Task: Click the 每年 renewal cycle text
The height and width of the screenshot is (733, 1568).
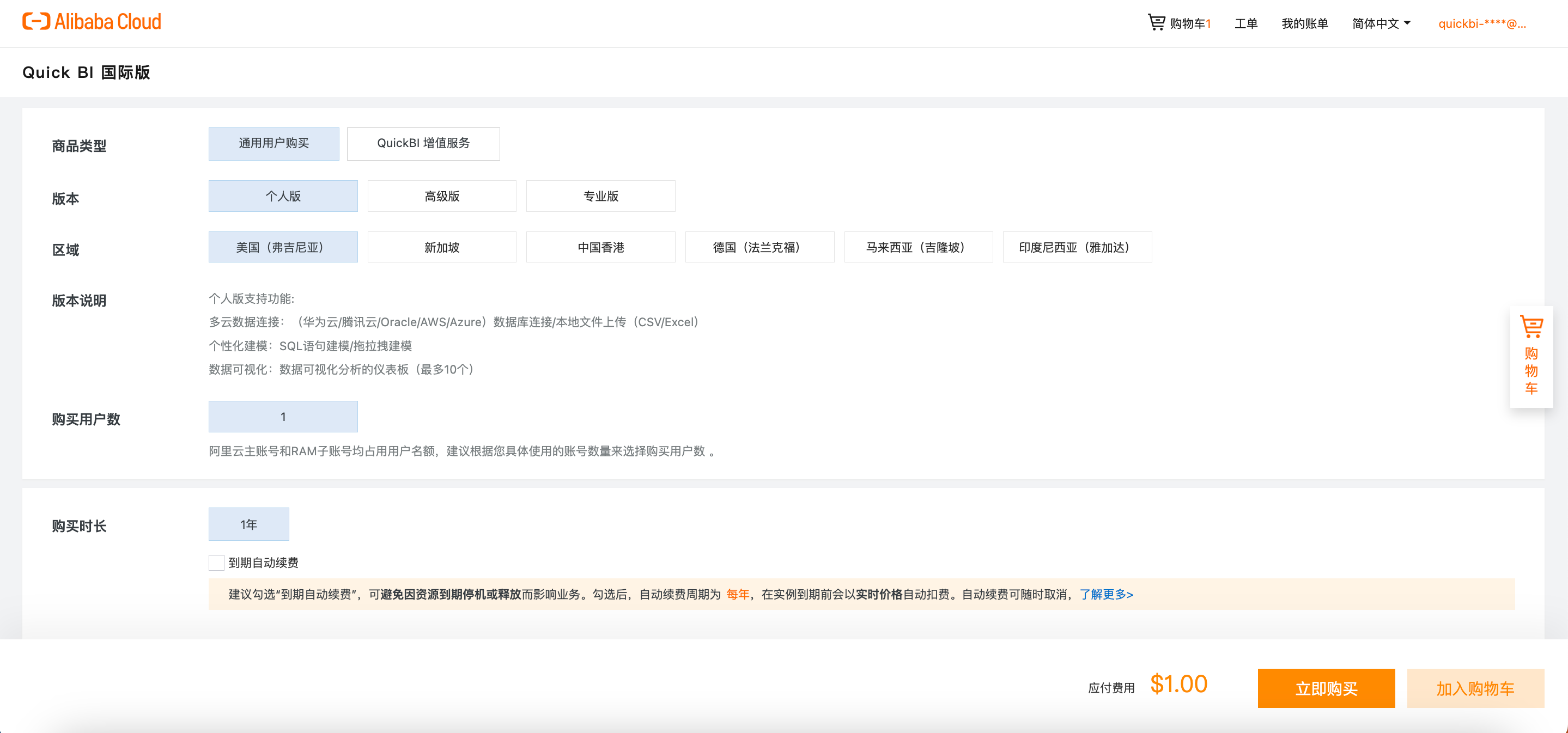Action: pos(738,594)
